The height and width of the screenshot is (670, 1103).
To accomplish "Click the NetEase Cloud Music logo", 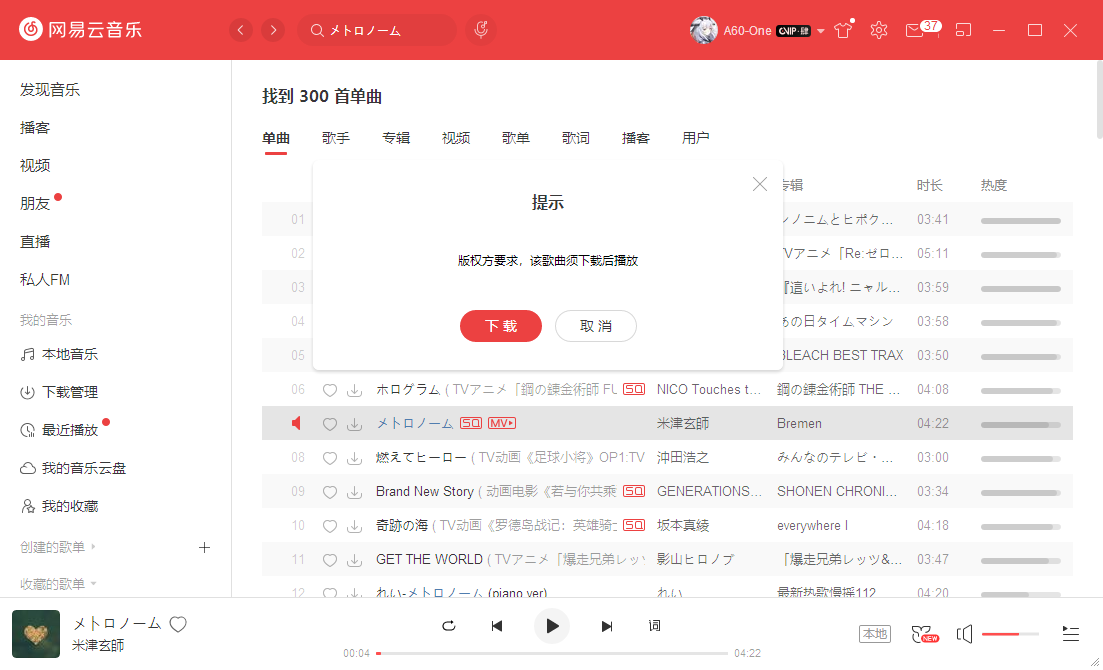I will [x=80, y=30].
